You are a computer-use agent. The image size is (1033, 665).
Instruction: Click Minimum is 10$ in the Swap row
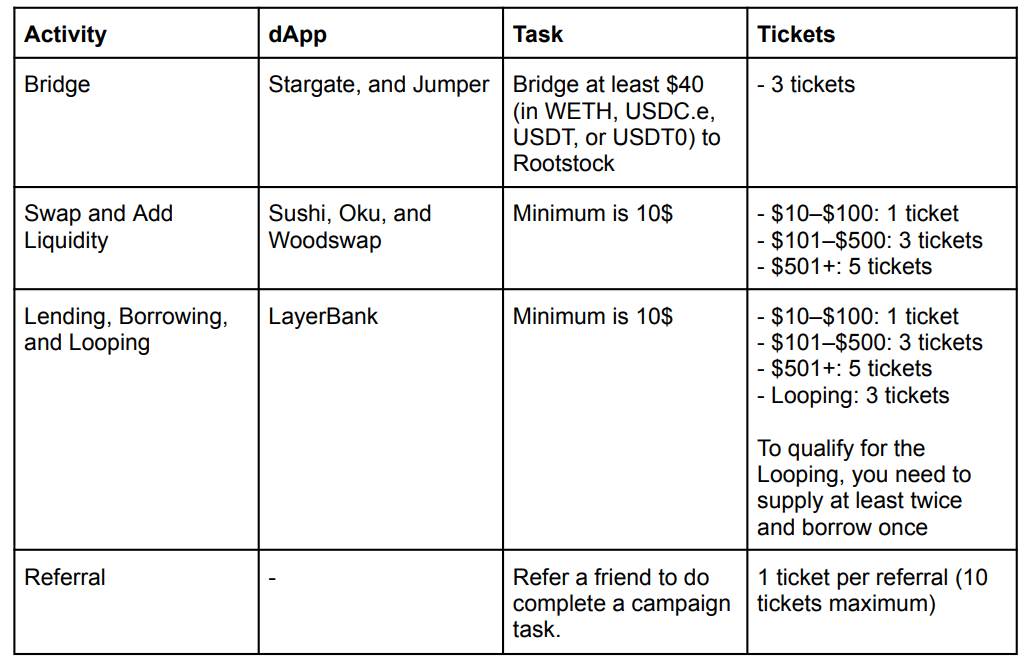(593, 214)
